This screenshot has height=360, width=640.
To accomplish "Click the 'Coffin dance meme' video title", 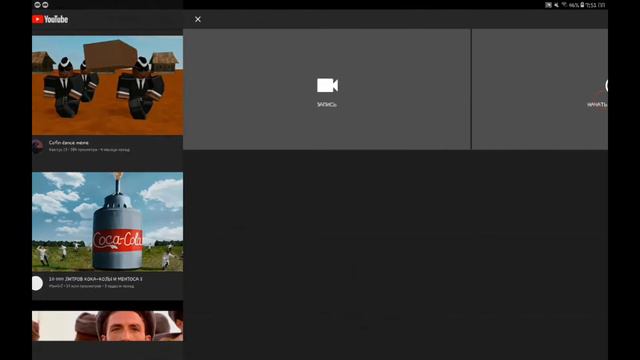I will pos(69,143).
